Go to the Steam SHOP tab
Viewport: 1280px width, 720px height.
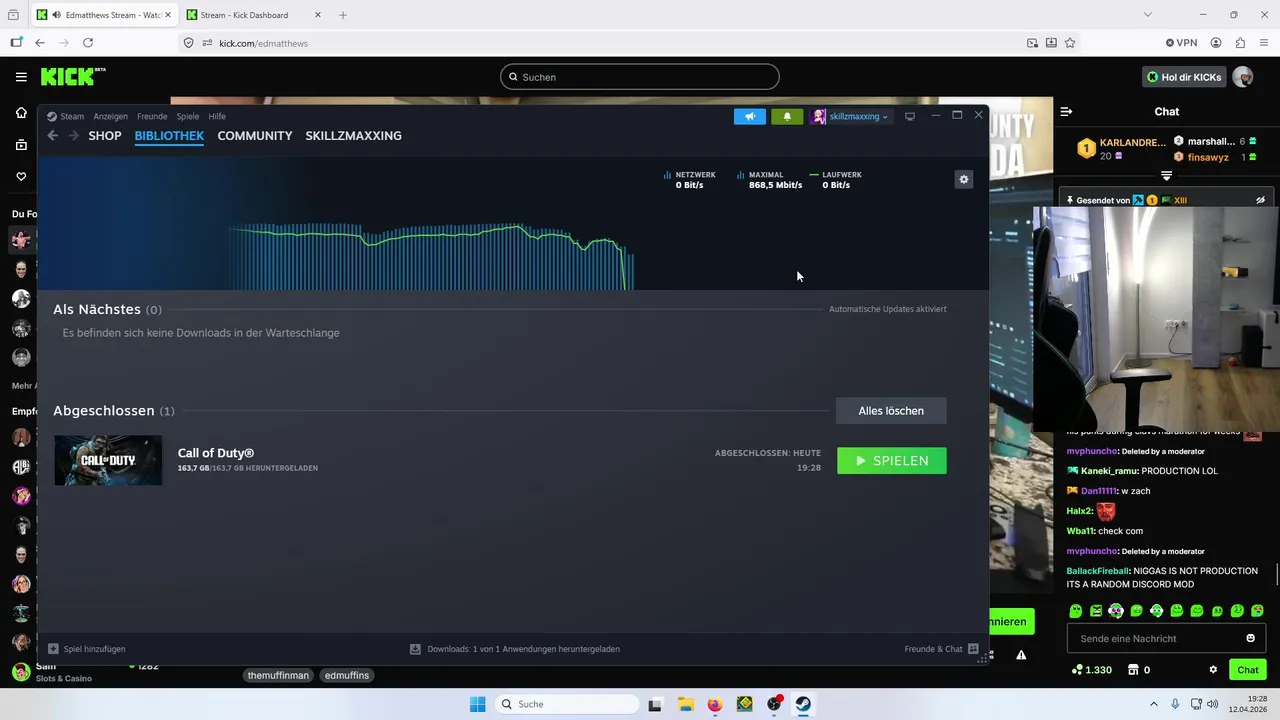105,136
